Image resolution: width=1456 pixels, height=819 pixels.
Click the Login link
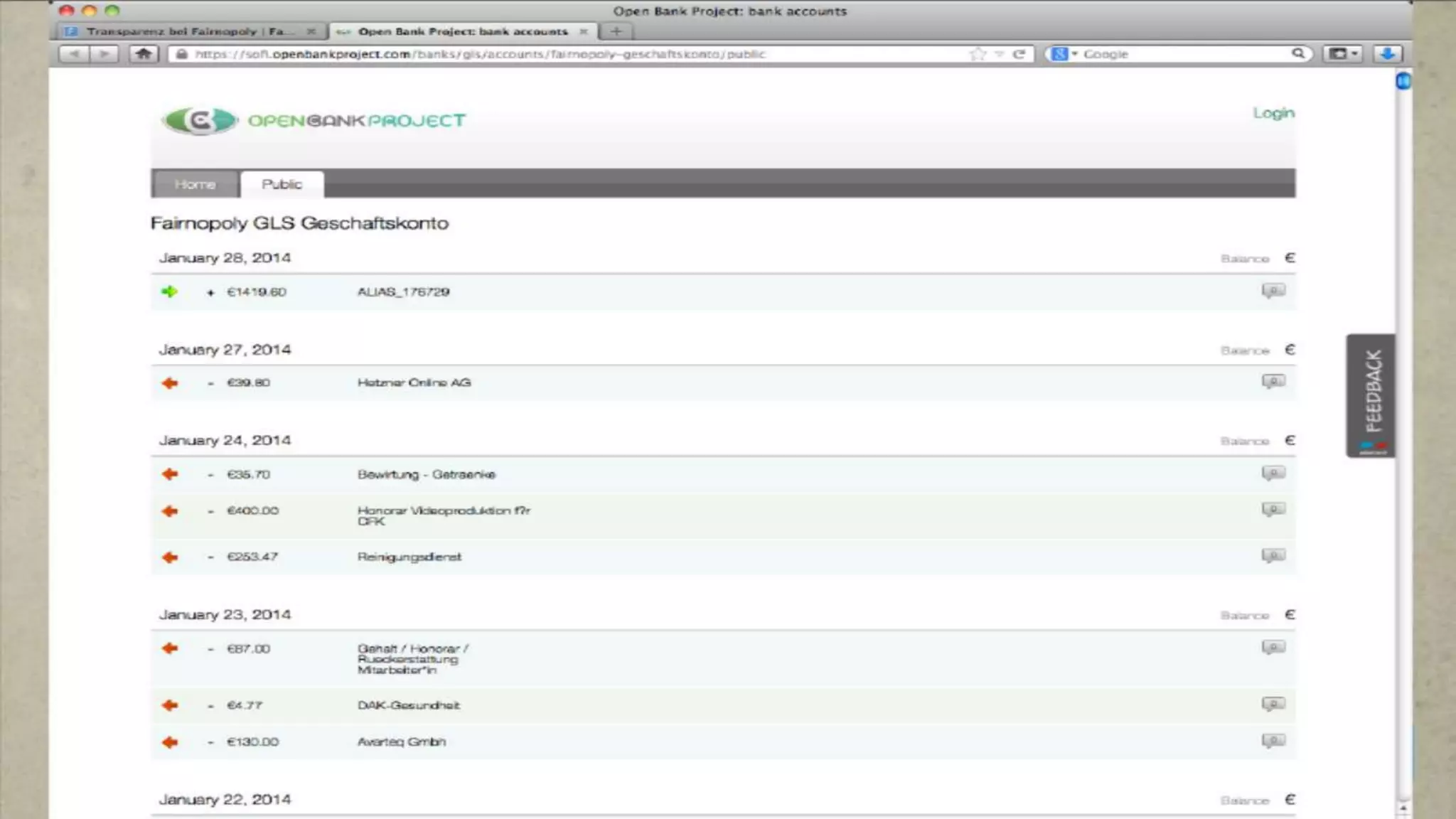(1273, 113)
